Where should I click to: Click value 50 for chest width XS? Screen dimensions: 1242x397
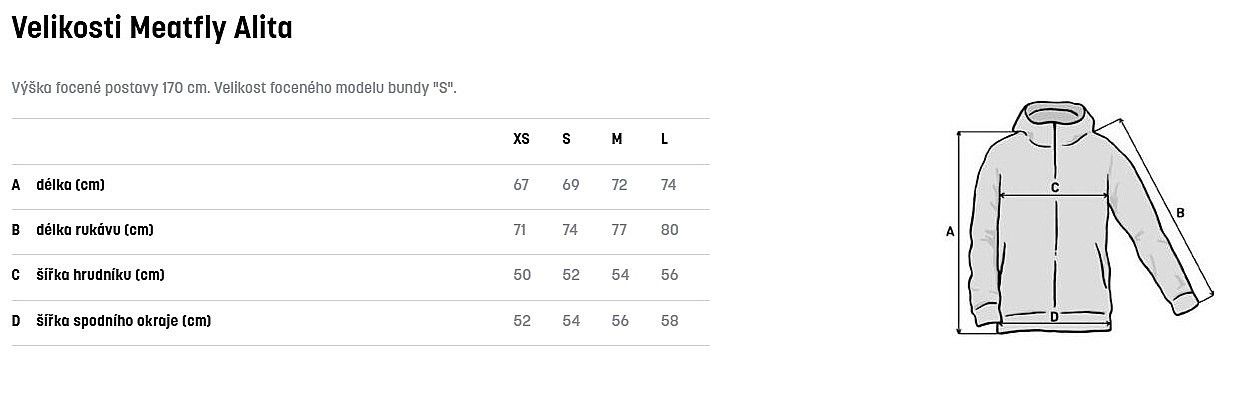[x=522, y=275]
